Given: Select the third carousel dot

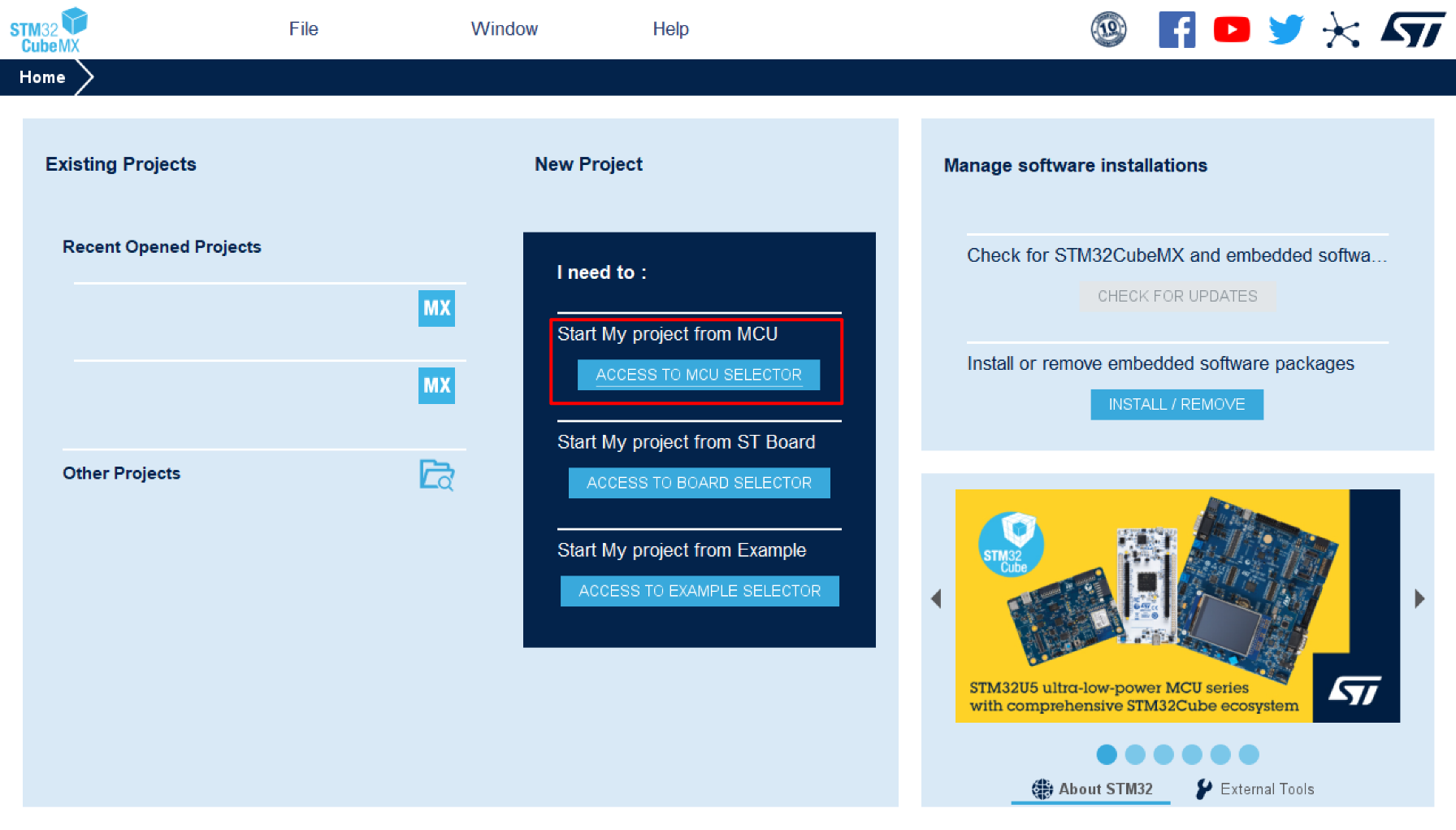Looking at the screenshot, I should (x=1163, y=754).
